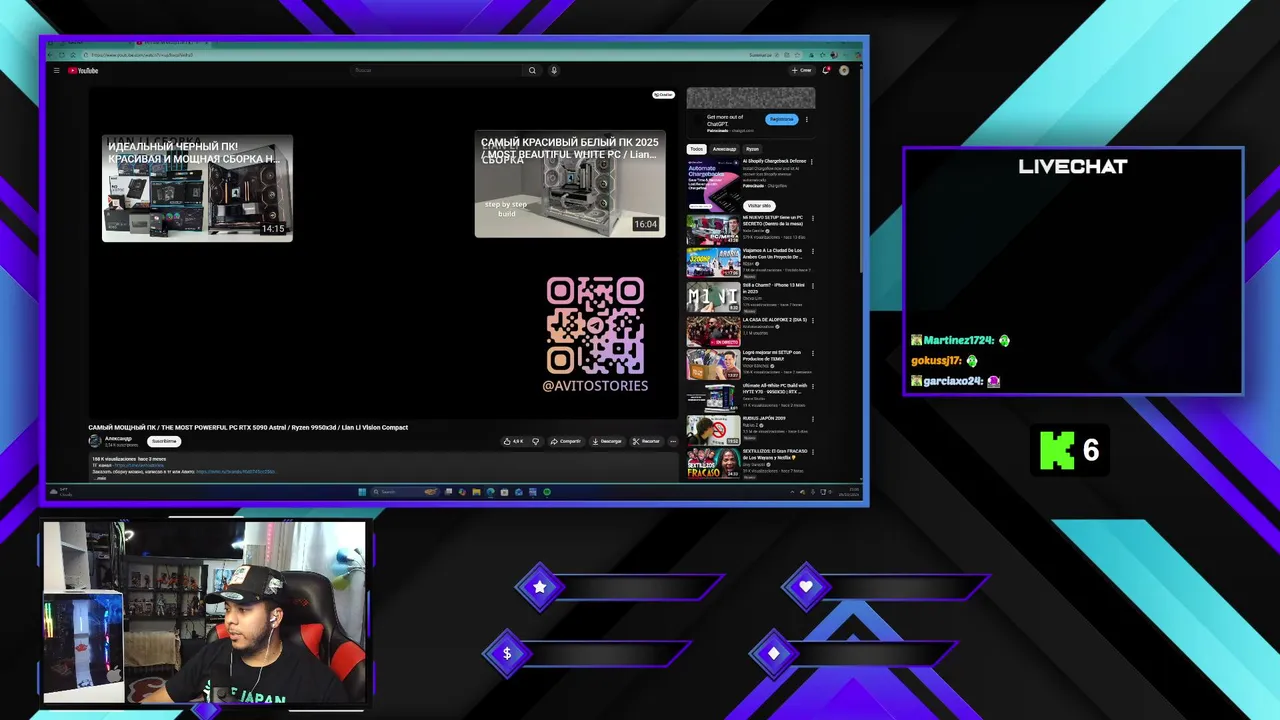Select the Todos filter chip
This screenshot has height=720, width=1280.
696,149
